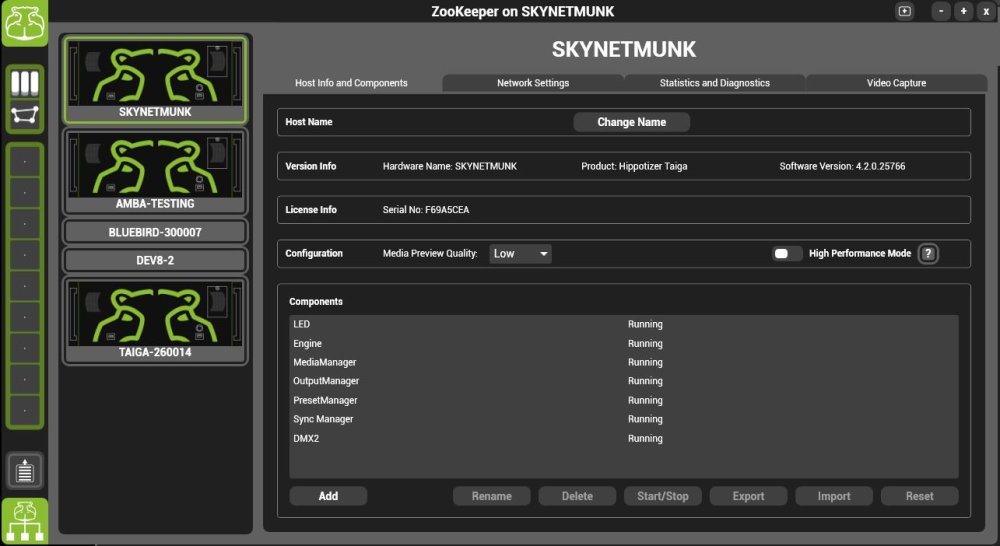Viewport: 1000px width, 546px height.
Task: Select PresetManager component row
Action: pos(624,400)
